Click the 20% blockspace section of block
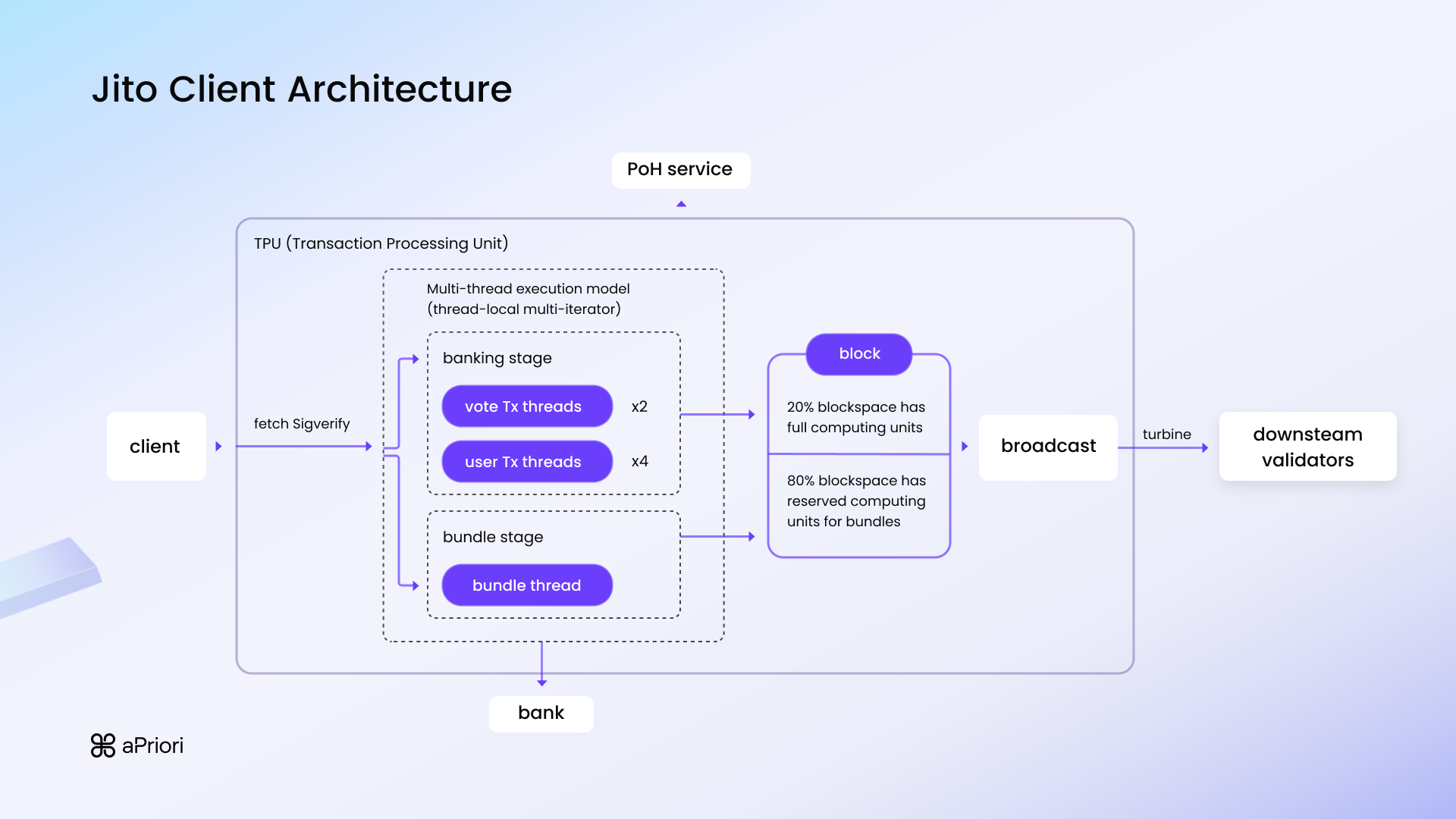The width and height of the screenshot is (1456, 819). pos(856,417)
